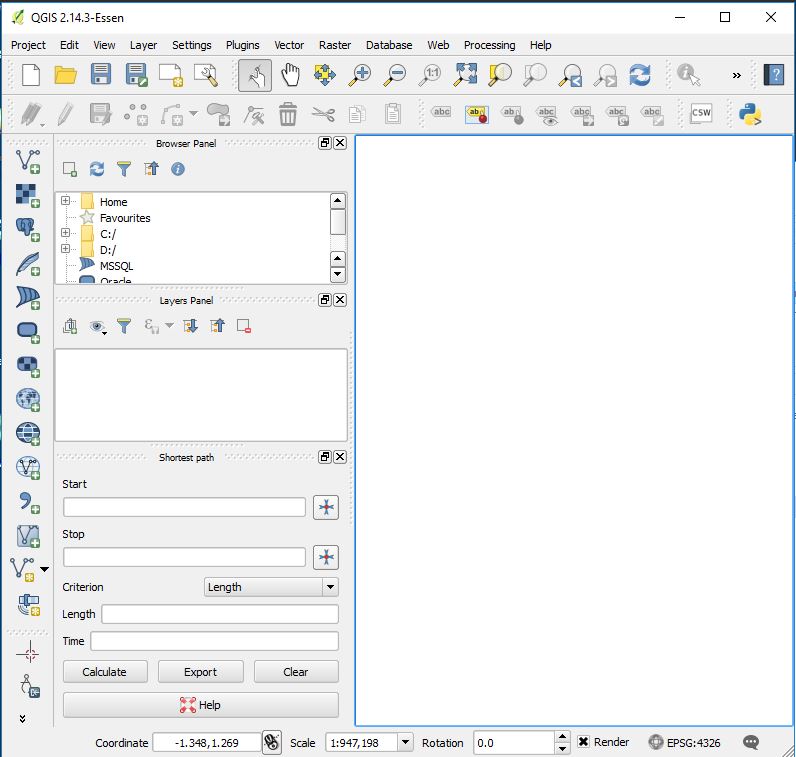796x757 pixels.
Task: Select the Zoom In tool
Action: coord(359,75)
